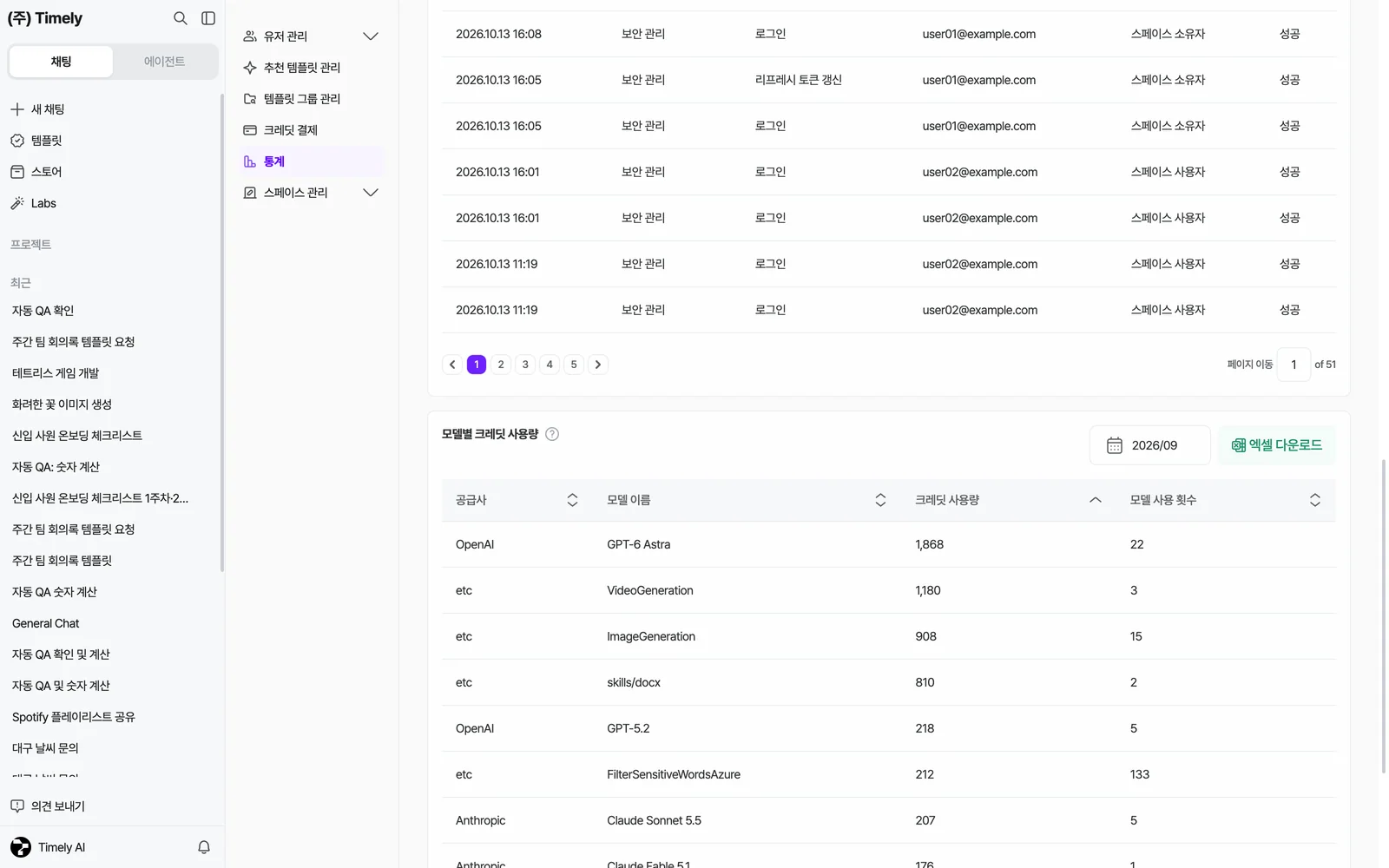Click the 추천 템플릿 관리 sparkle icon
The width and height of the screenshot is (1389, 868).
click(250, 68)
